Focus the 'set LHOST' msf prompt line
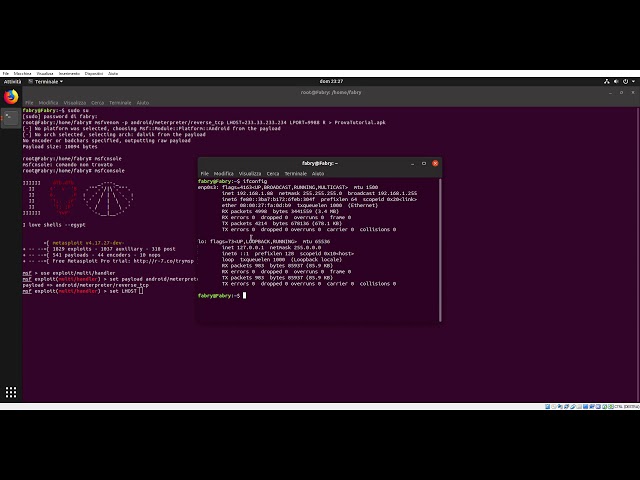Viewport: 640px width, 480px height. click(83, 291)
